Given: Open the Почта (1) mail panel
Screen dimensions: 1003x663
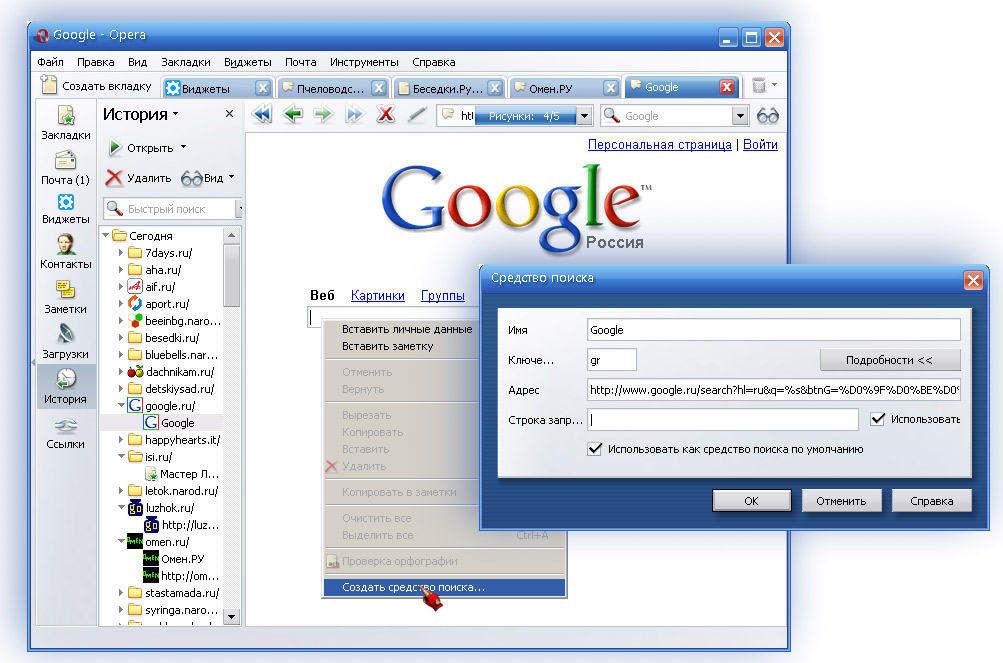Looking at the screenshot, I should pos(65,167).
